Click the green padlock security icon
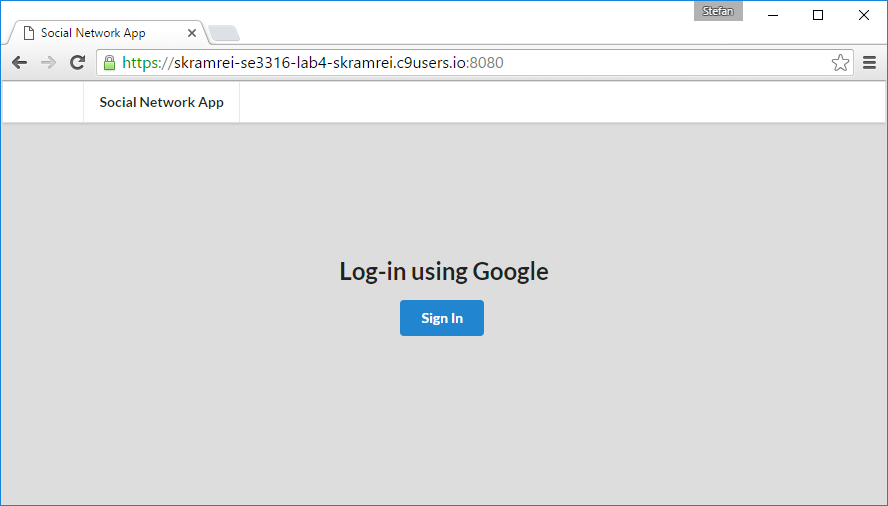Screen dimensions: 888x506 coord(110,62)
